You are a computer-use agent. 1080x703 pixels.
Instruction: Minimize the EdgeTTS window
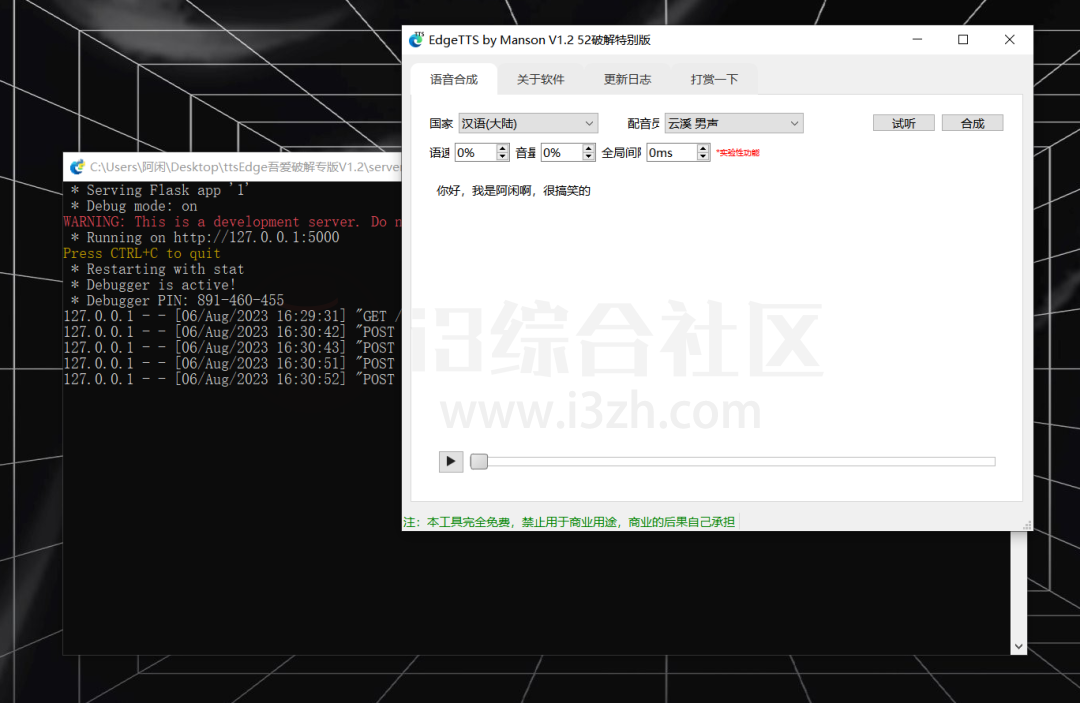(917, 40)
